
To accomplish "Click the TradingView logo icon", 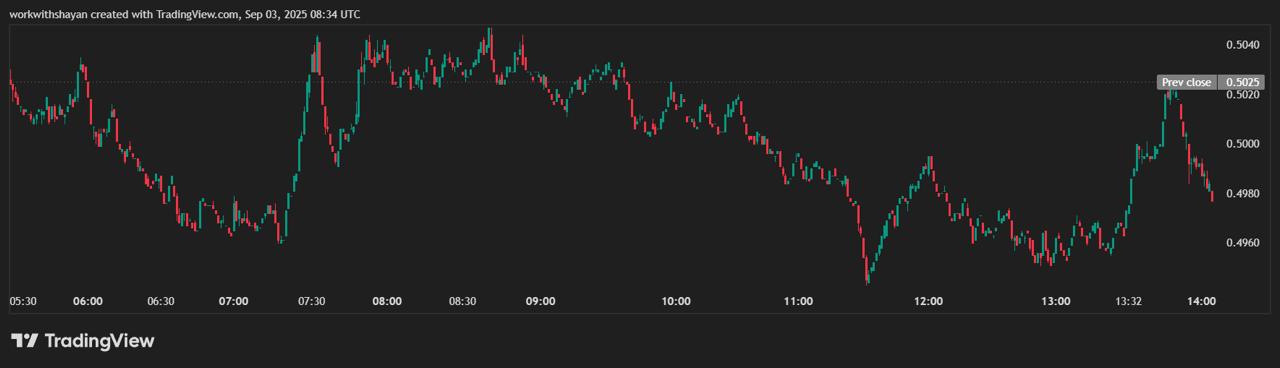I will tap(25, 341).
